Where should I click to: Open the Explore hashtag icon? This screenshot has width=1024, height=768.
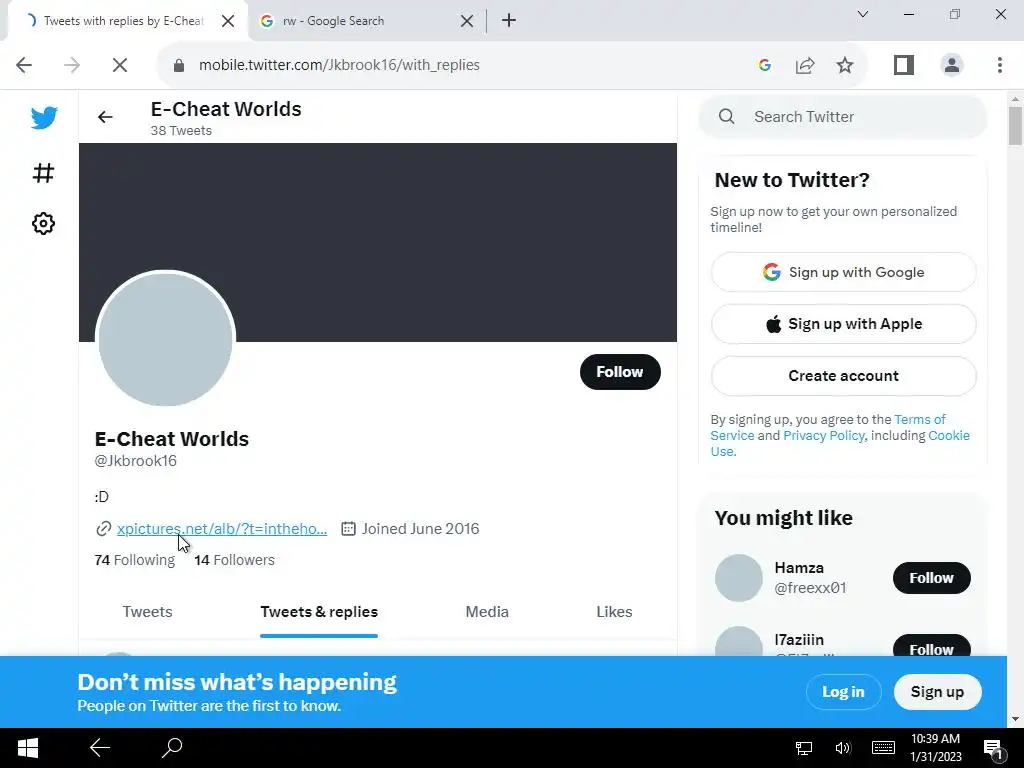point(43,173)
